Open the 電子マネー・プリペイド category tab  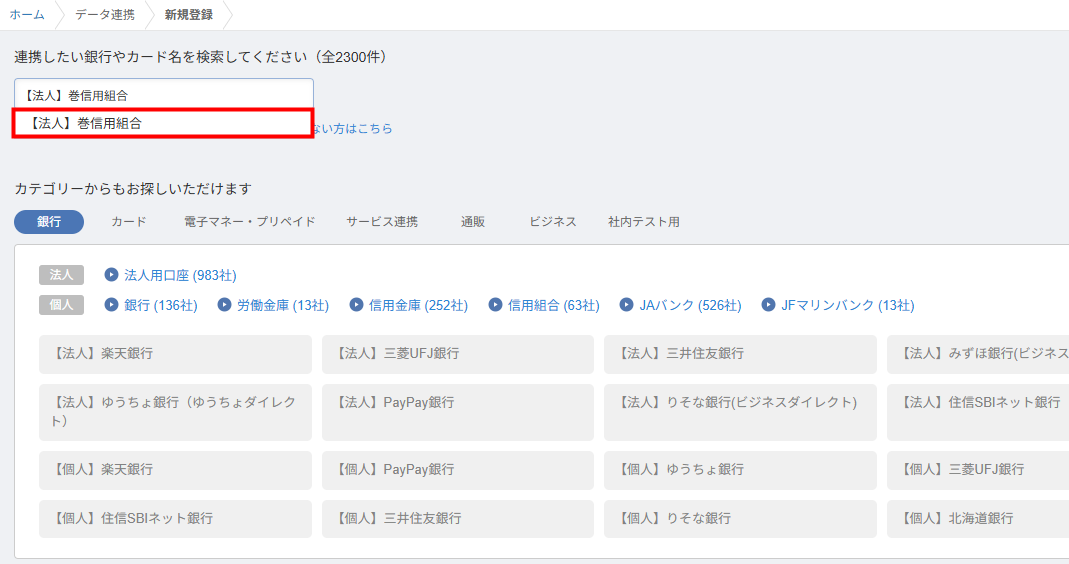[x=249, y=222]
